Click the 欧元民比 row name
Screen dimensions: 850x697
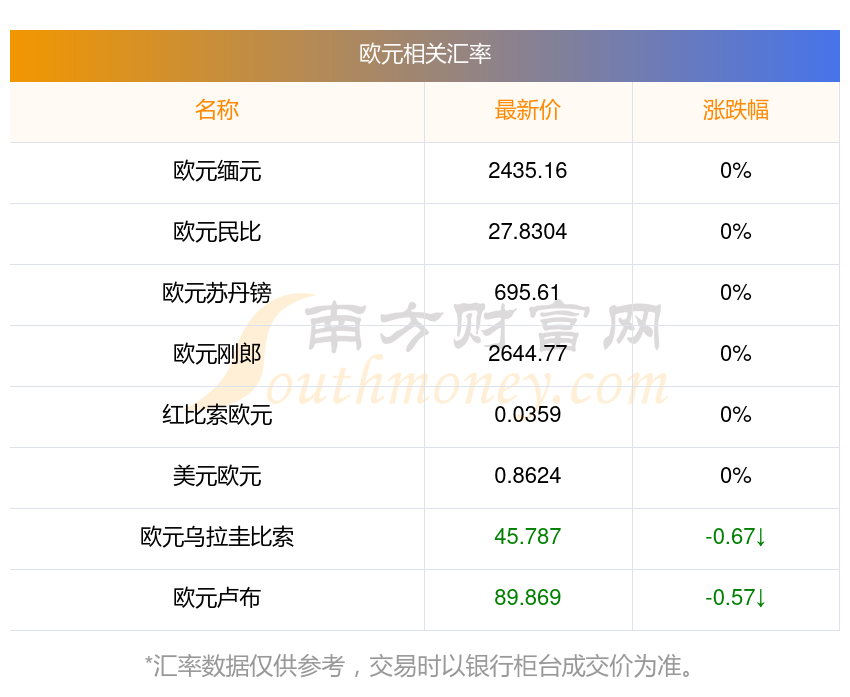[x=217, y=232]
